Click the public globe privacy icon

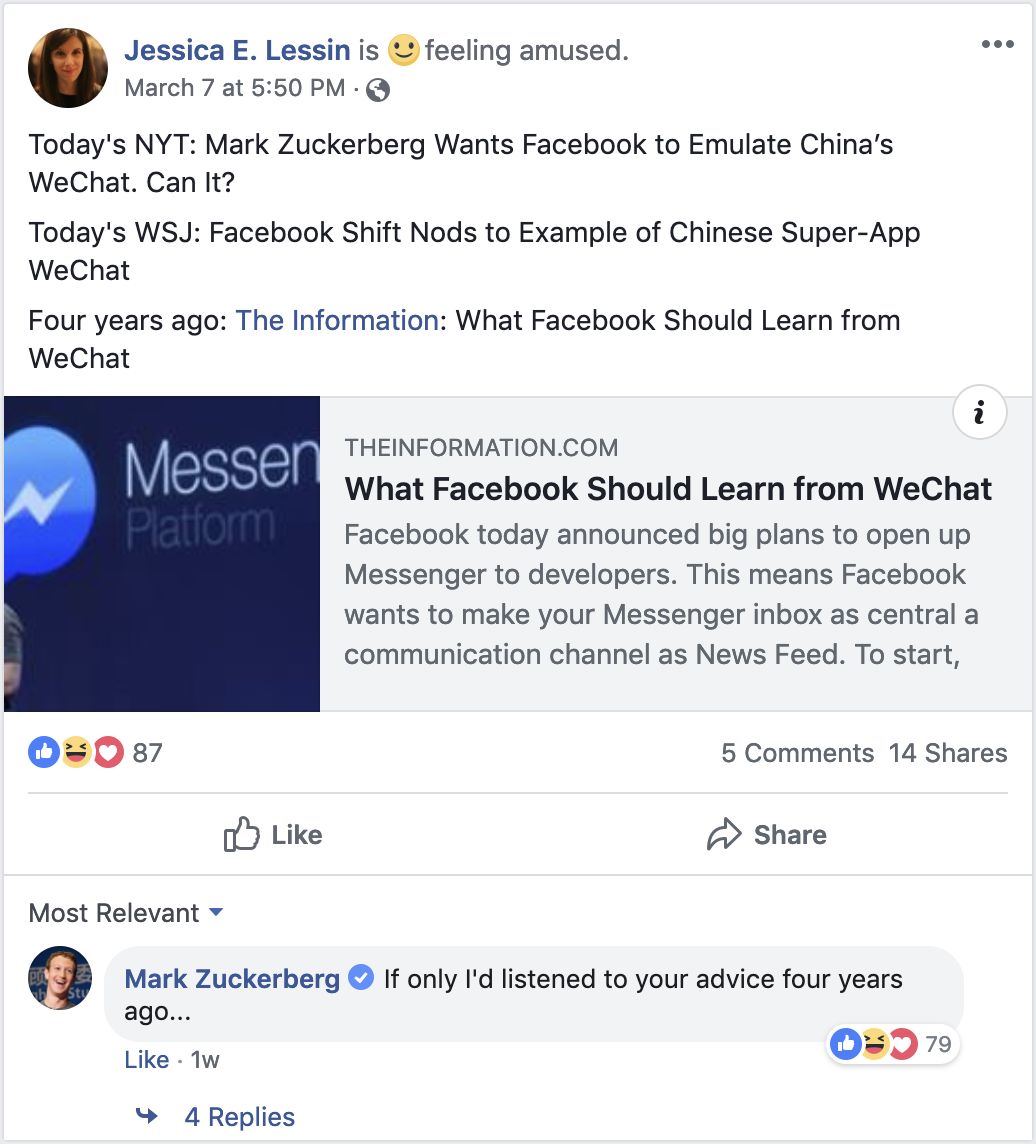point(378,90)
